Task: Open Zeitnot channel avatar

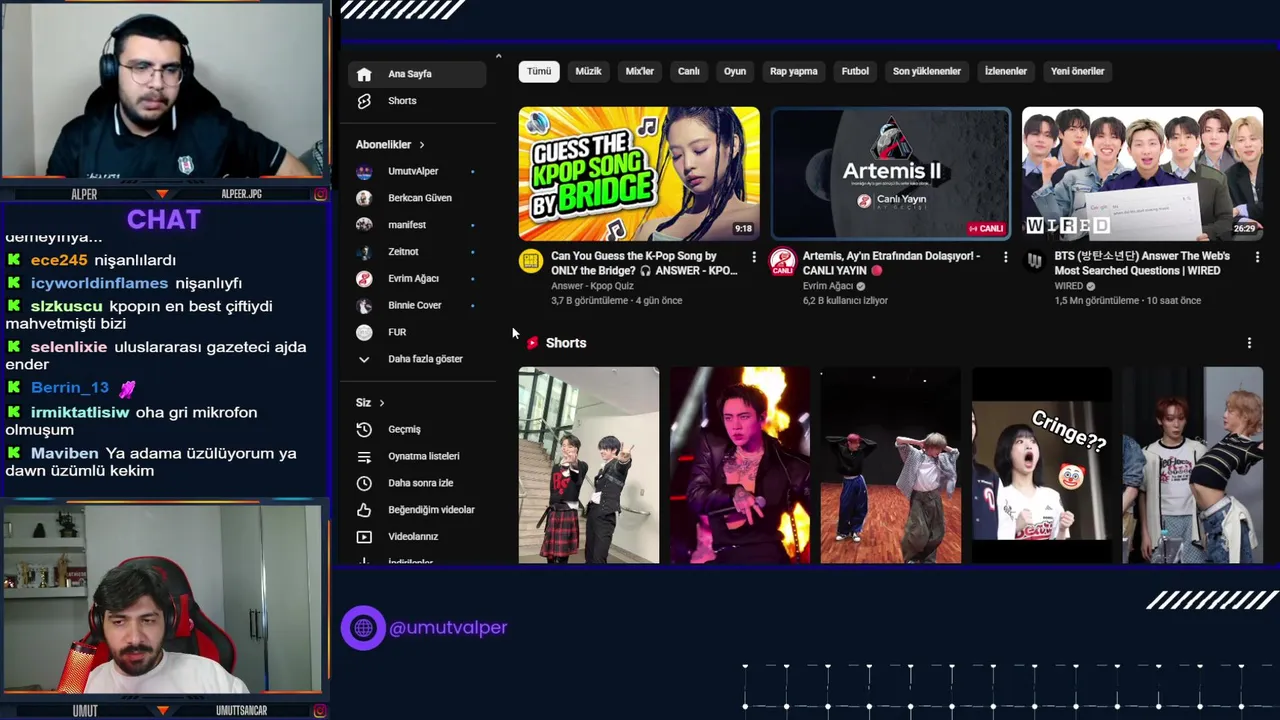Action: click(x=364, y=252)
